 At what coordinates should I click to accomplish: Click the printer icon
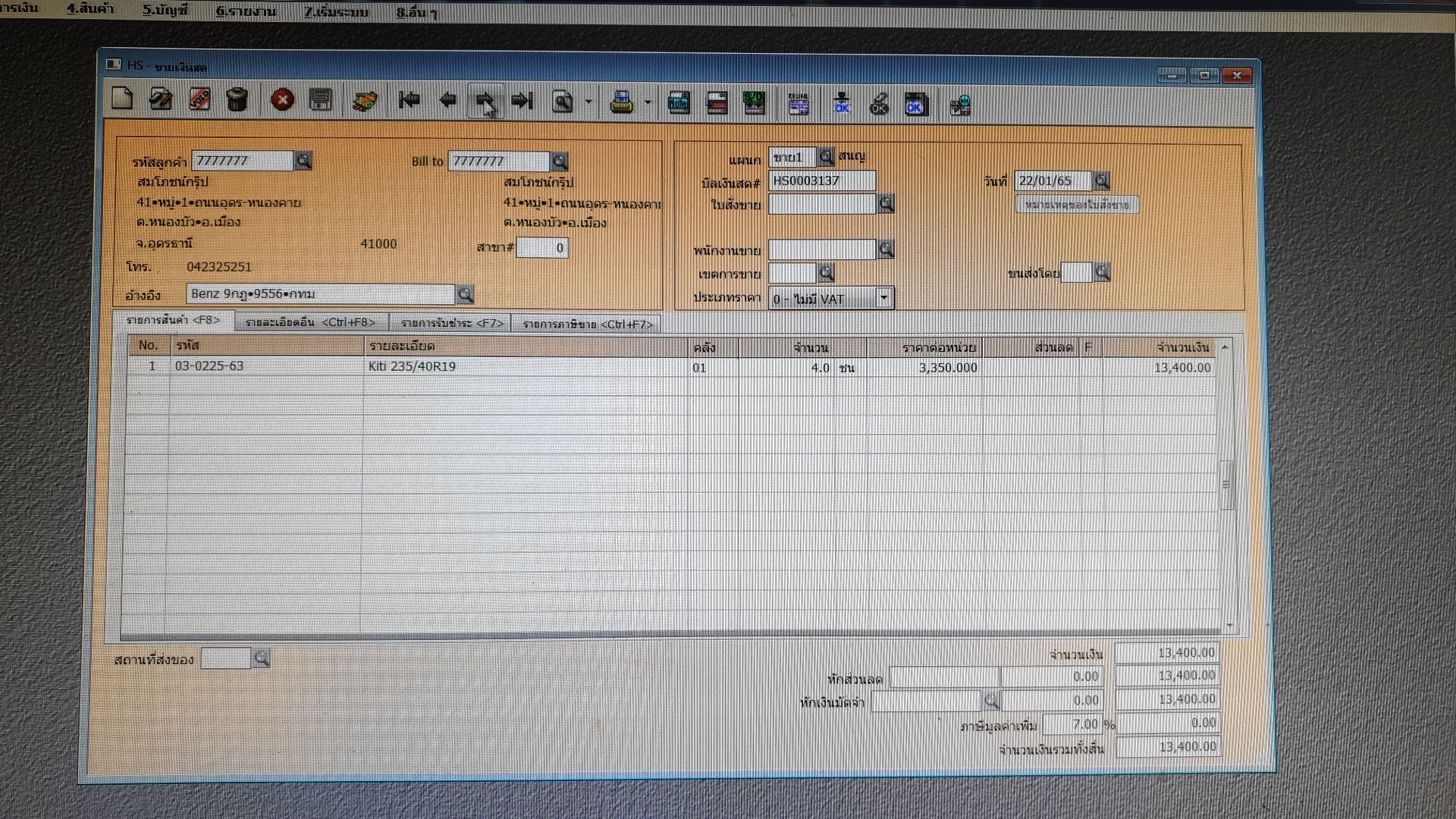click(622, 102)
